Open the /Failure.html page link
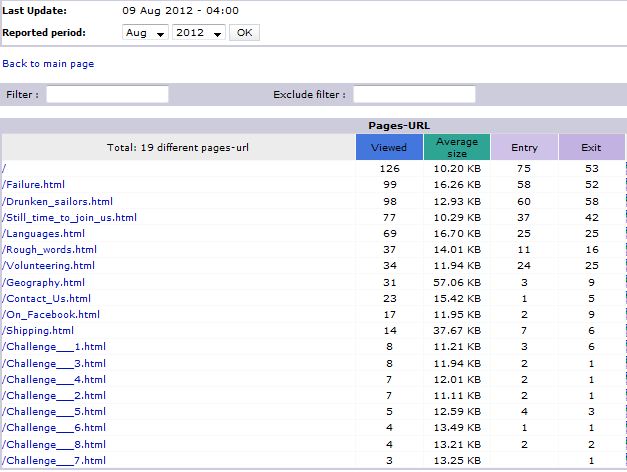 [x=34, y=185]
